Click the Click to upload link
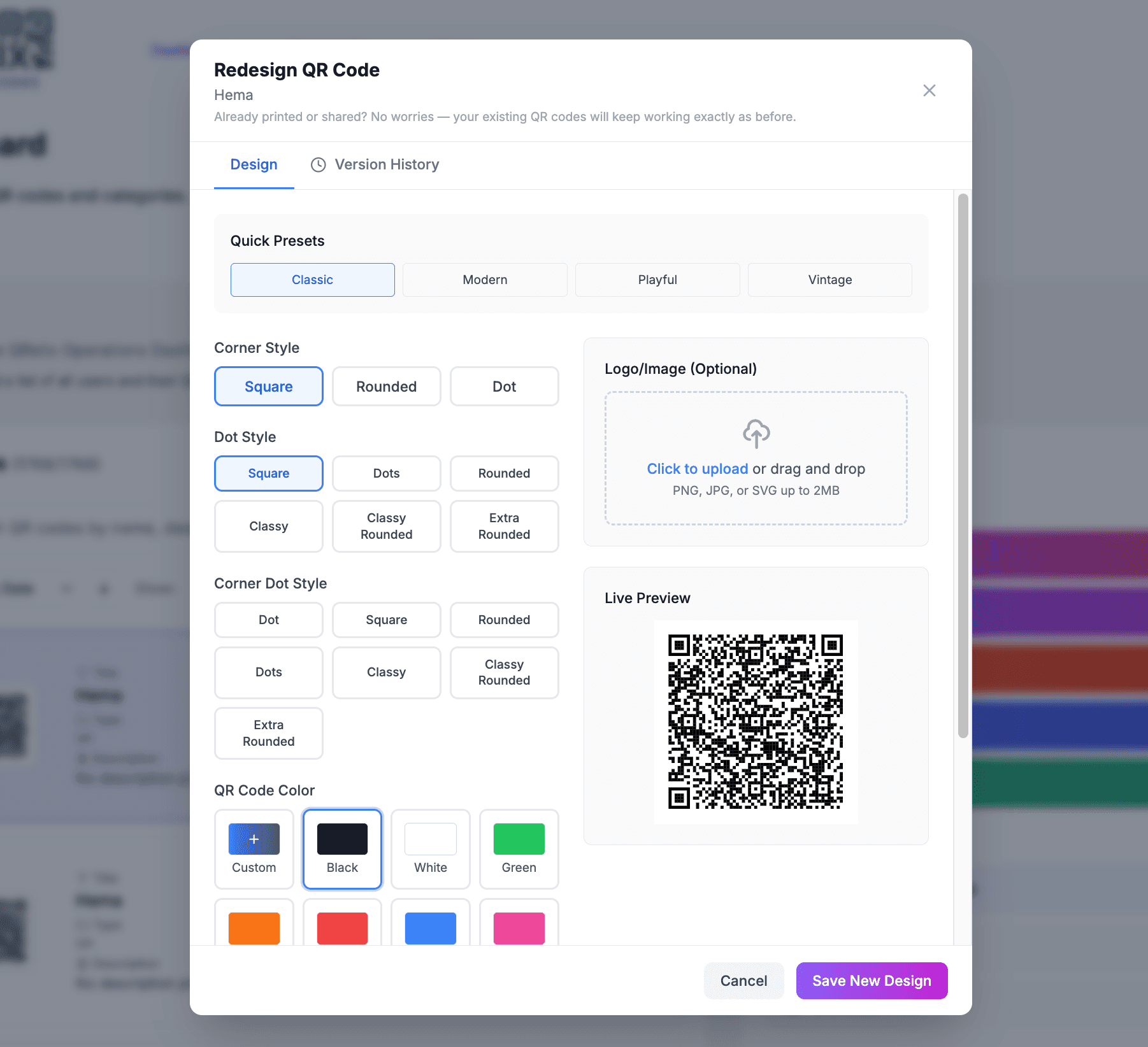 tap(698, 469)
